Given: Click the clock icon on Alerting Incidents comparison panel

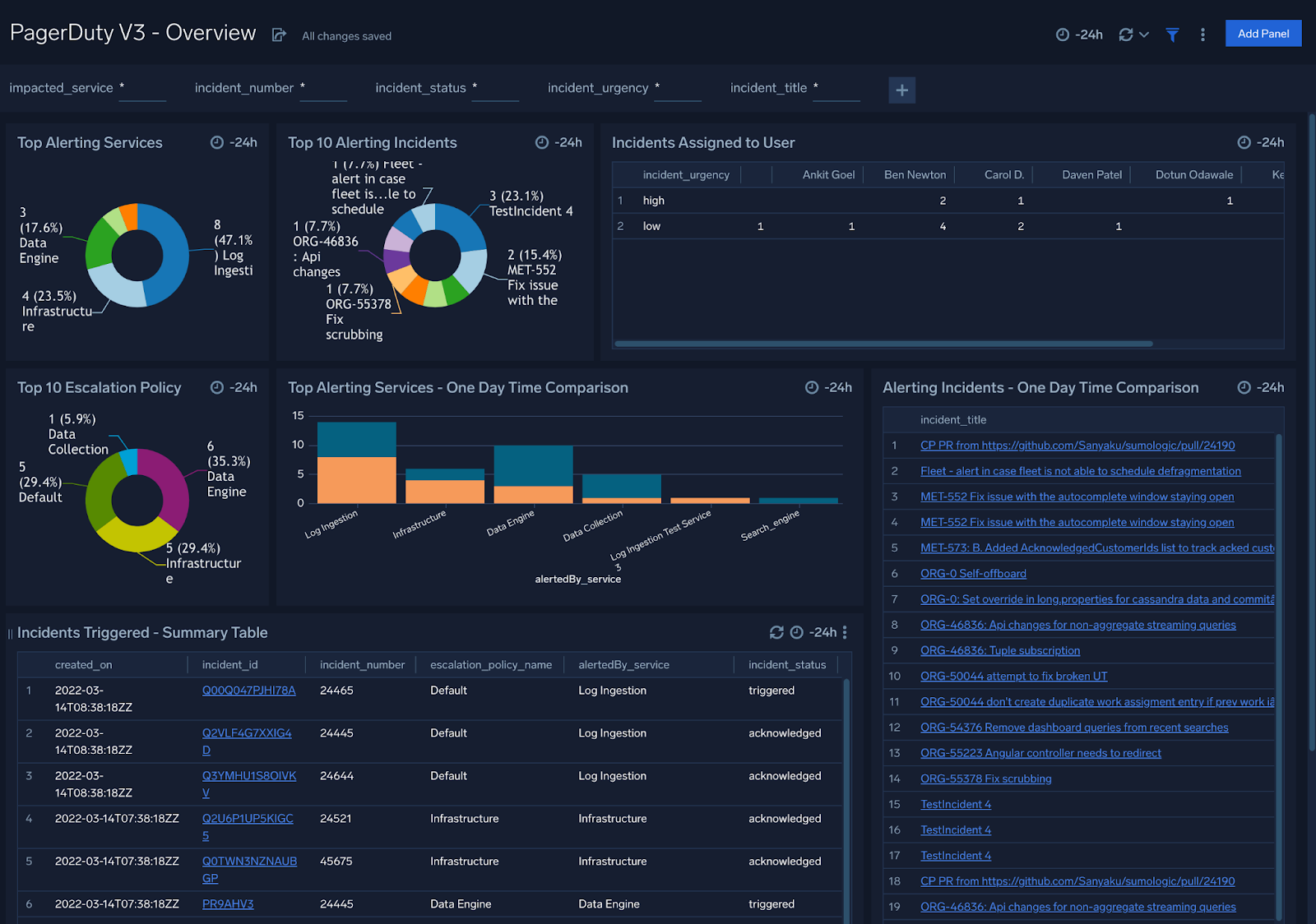Looking at the screenshot, I should (1245, 387).
